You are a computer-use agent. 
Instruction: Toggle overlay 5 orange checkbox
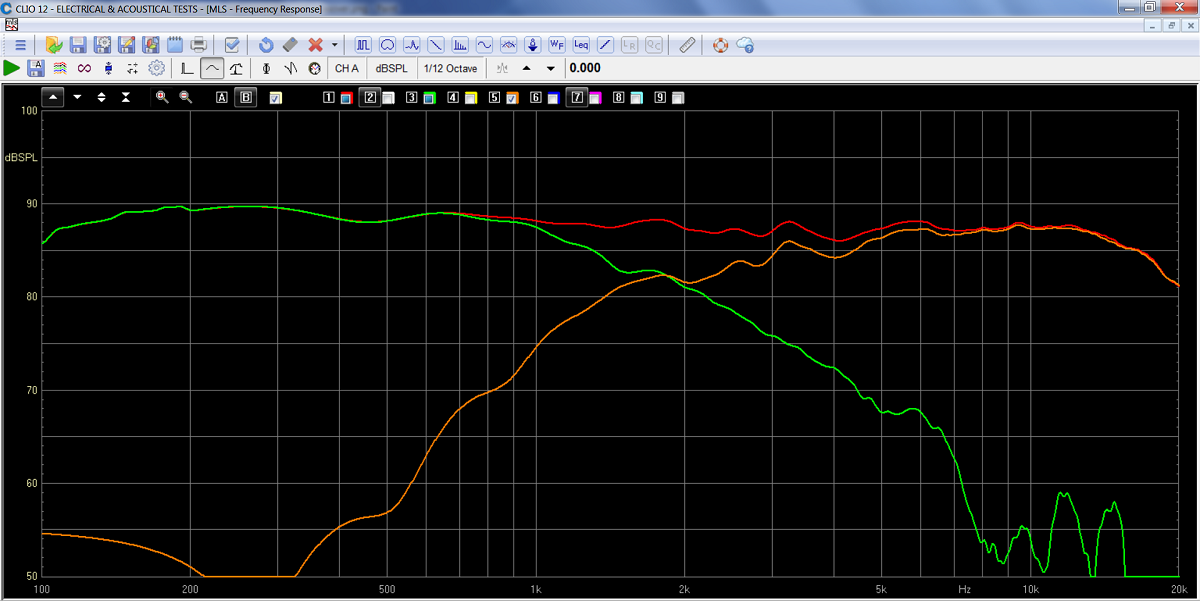tap(512, 98)
